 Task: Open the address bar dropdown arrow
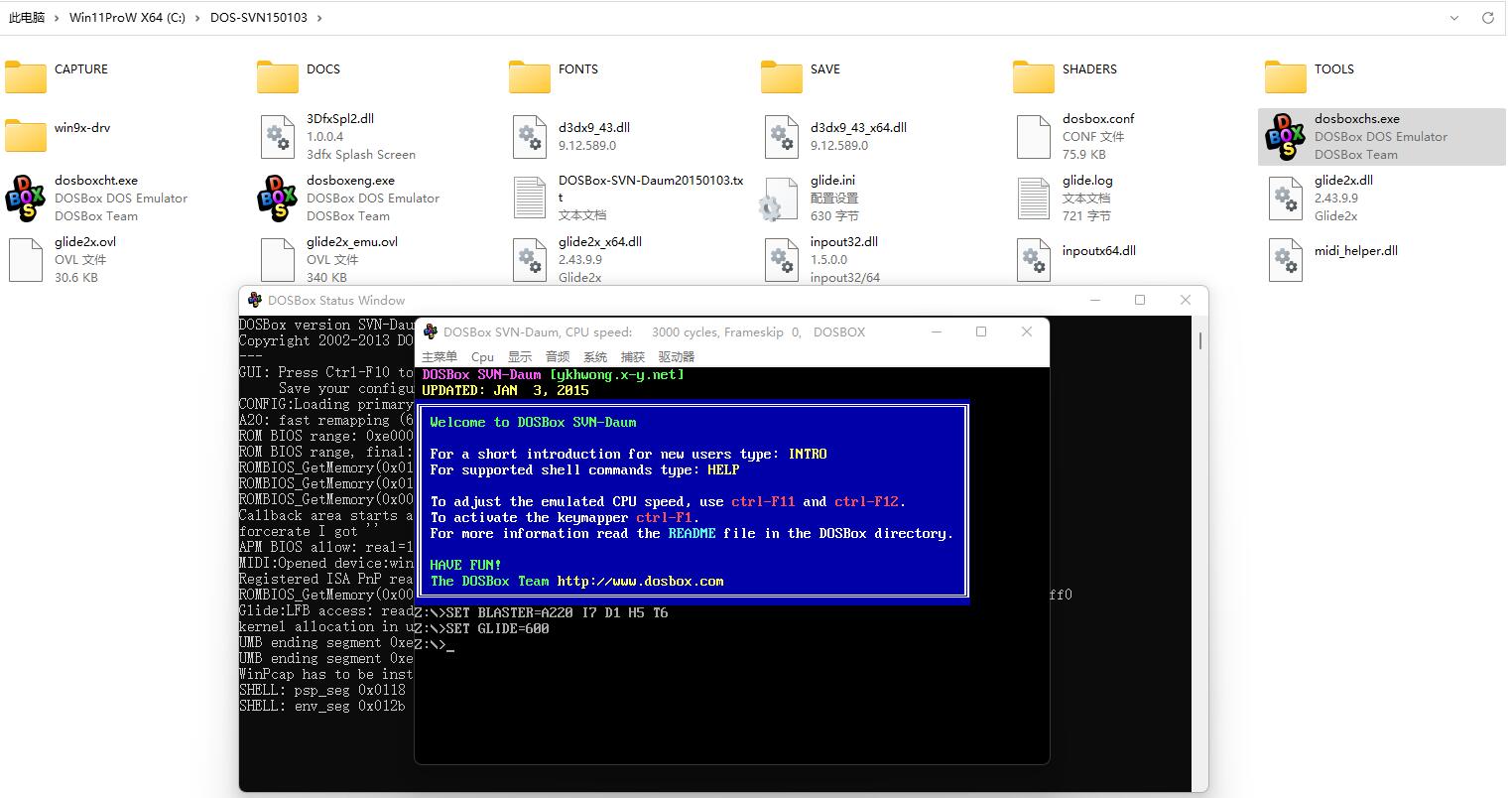click(1452, 17)
